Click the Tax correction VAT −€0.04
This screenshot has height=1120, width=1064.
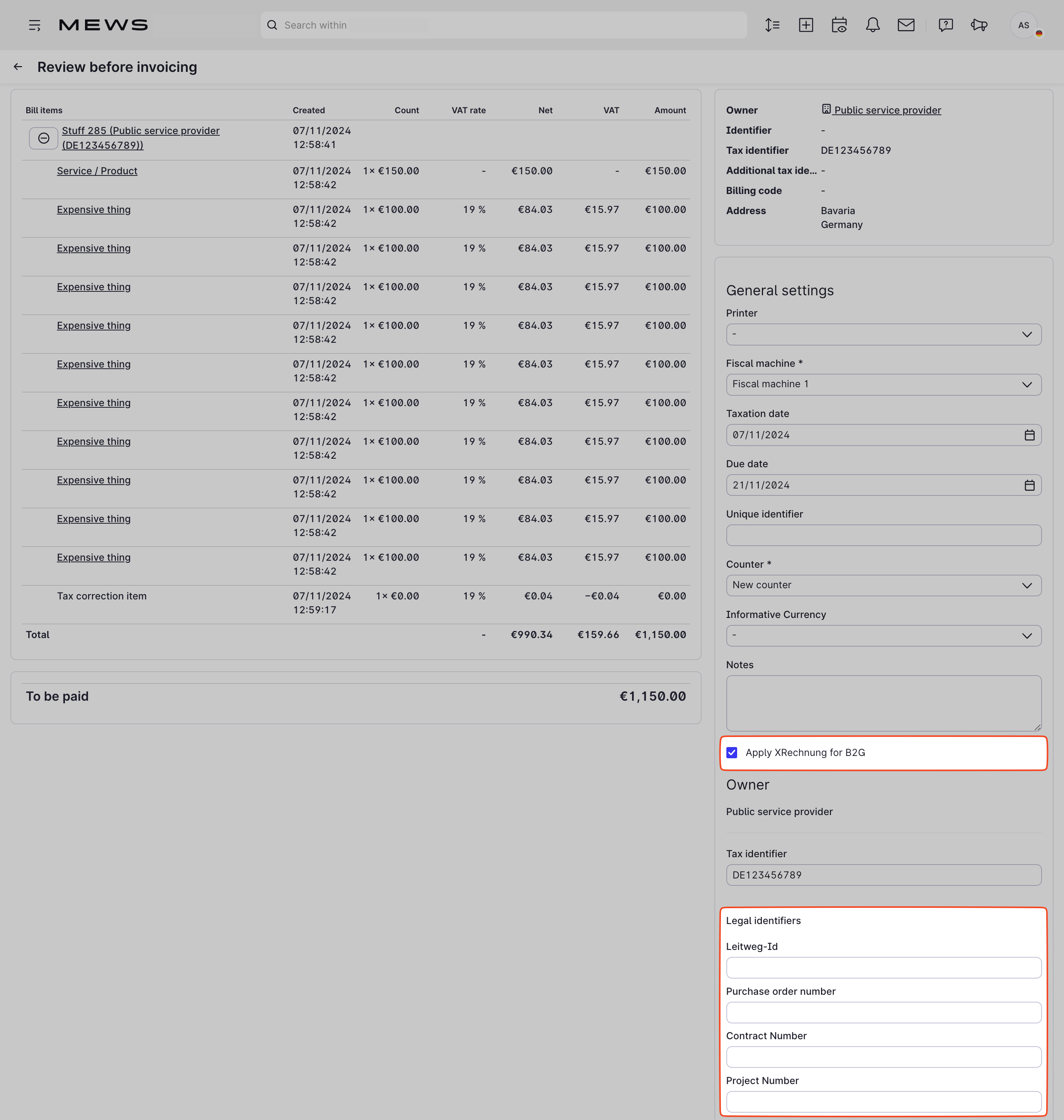602,596
